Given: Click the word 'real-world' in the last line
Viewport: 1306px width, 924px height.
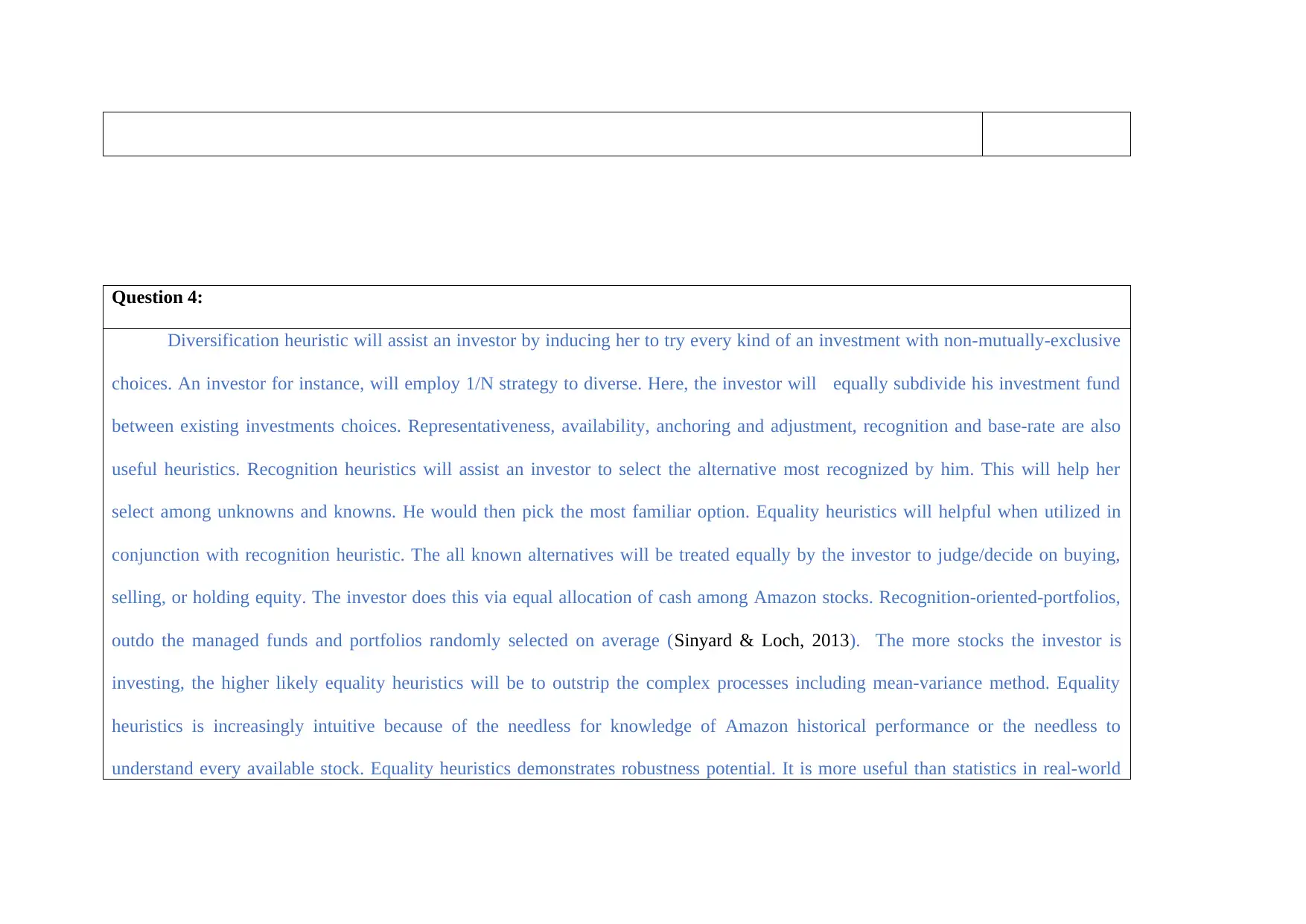Looking at the screenshot, I should point(1081,769).
